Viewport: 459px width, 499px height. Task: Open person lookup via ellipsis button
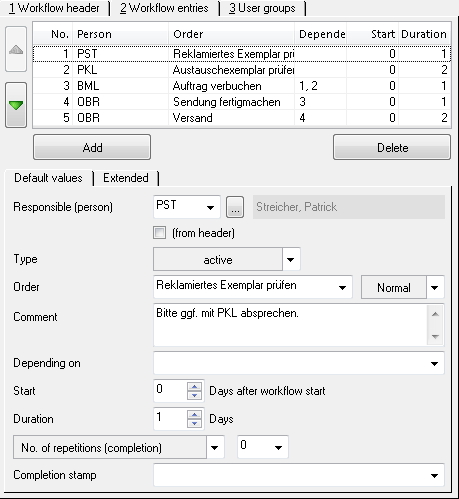[x=235, y=207]
